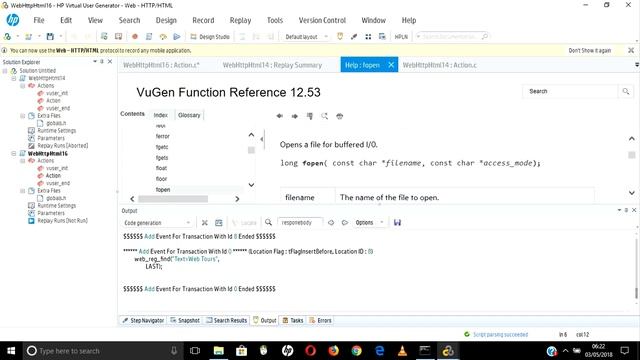This screenshot has width=640, height=360.
Task: Open Design Studio
Action: [x=210, y=37]
